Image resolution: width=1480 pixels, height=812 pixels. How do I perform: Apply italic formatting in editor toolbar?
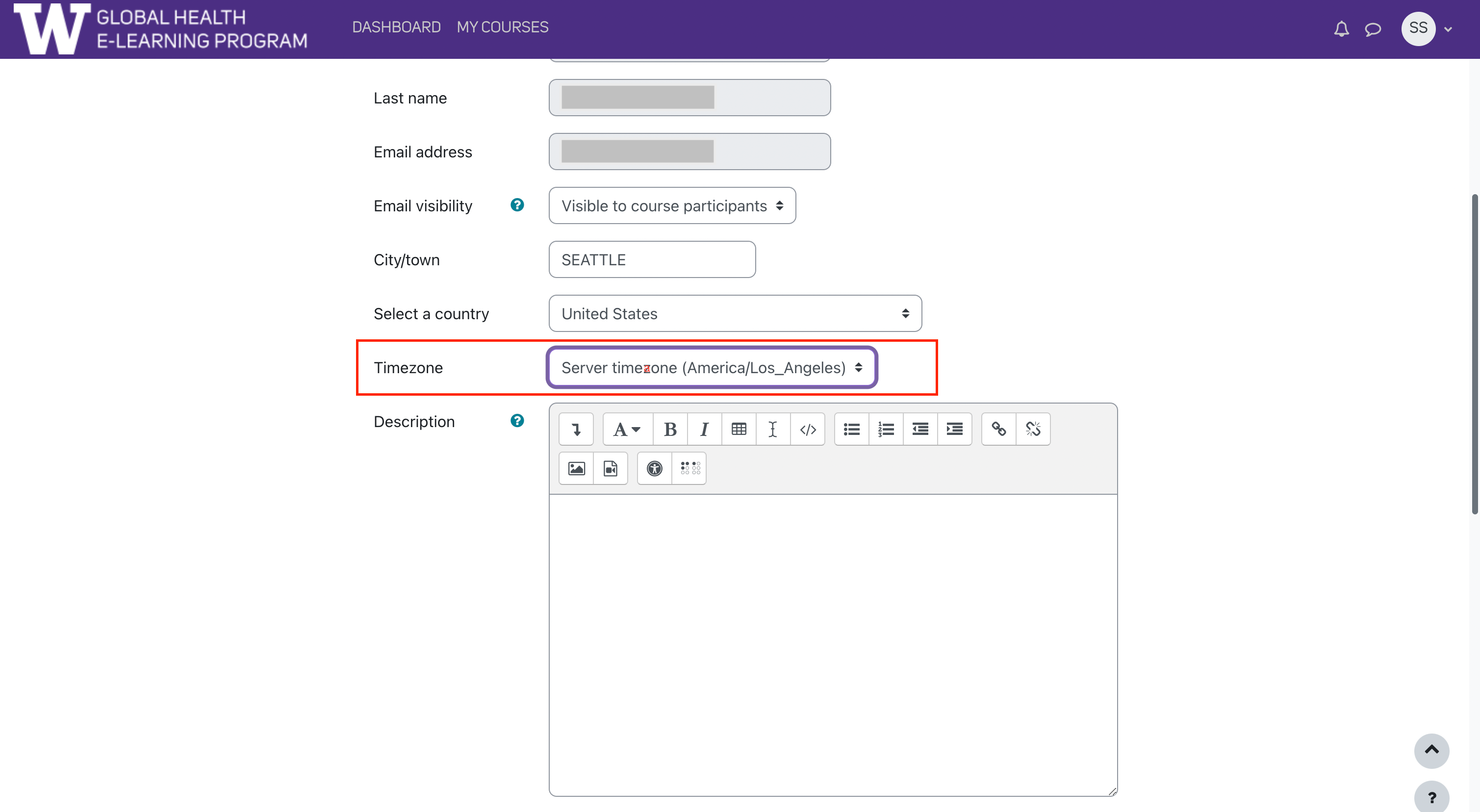coord(704,429)
